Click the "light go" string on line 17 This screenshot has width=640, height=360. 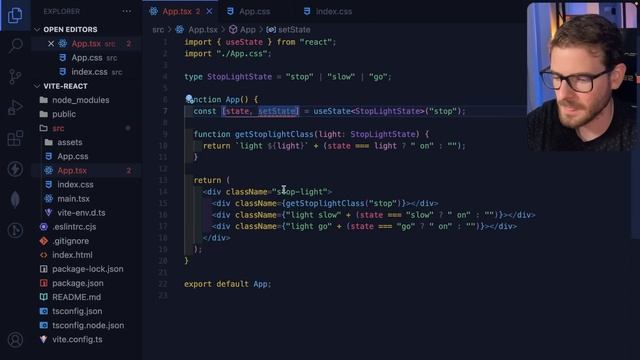[310, 227]
